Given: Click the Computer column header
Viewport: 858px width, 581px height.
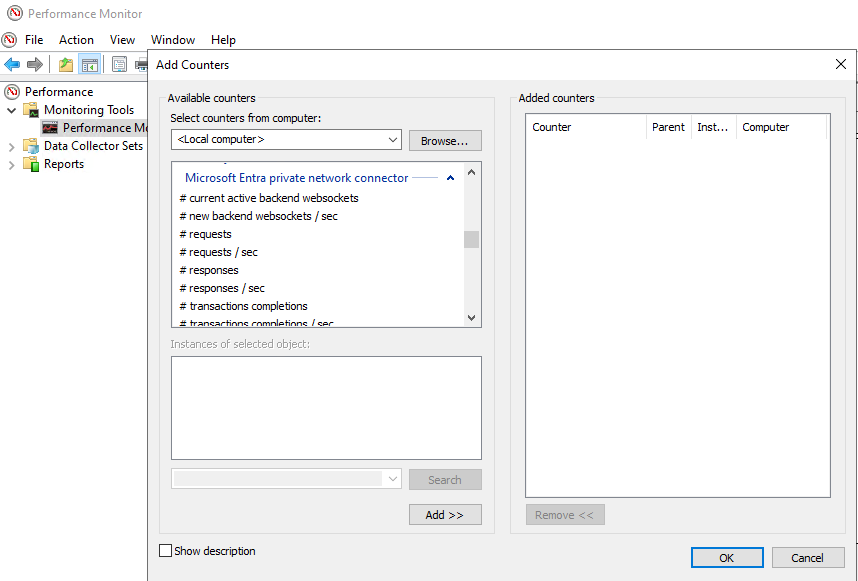Looking at the screenshot, I should [781, 127].
